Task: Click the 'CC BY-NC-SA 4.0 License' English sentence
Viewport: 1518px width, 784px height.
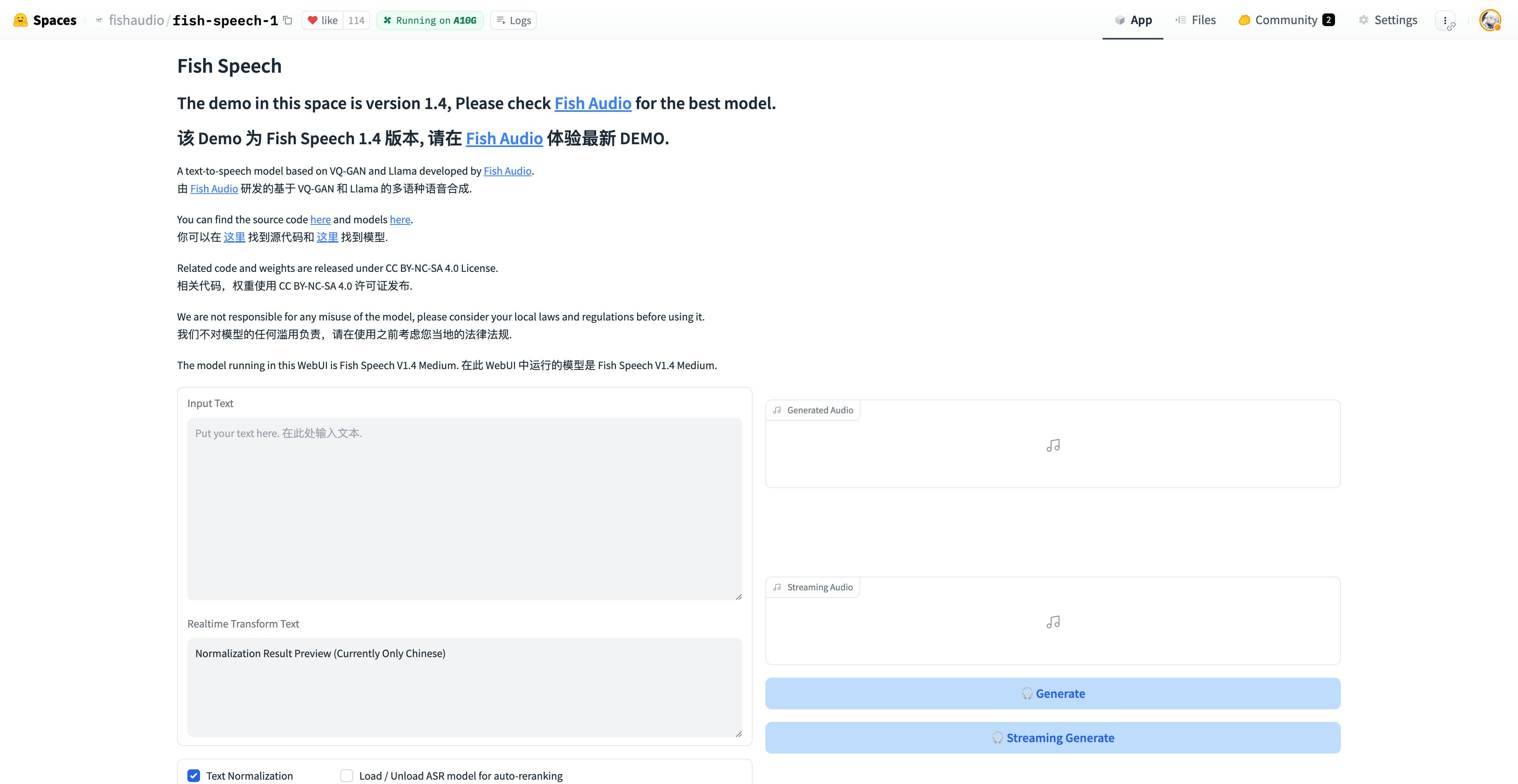Action: tap(338, 268)
